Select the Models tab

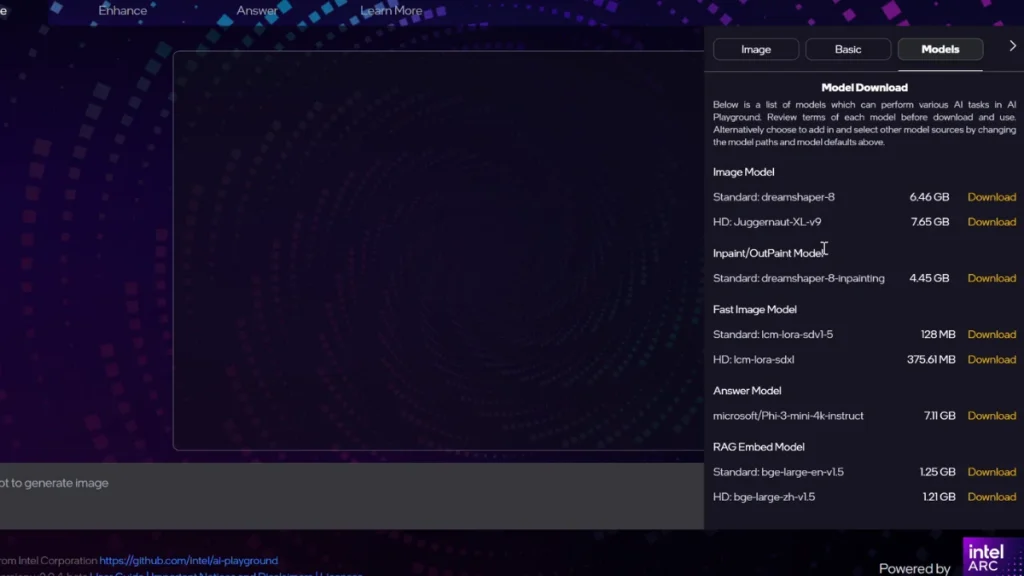(940, 49)
